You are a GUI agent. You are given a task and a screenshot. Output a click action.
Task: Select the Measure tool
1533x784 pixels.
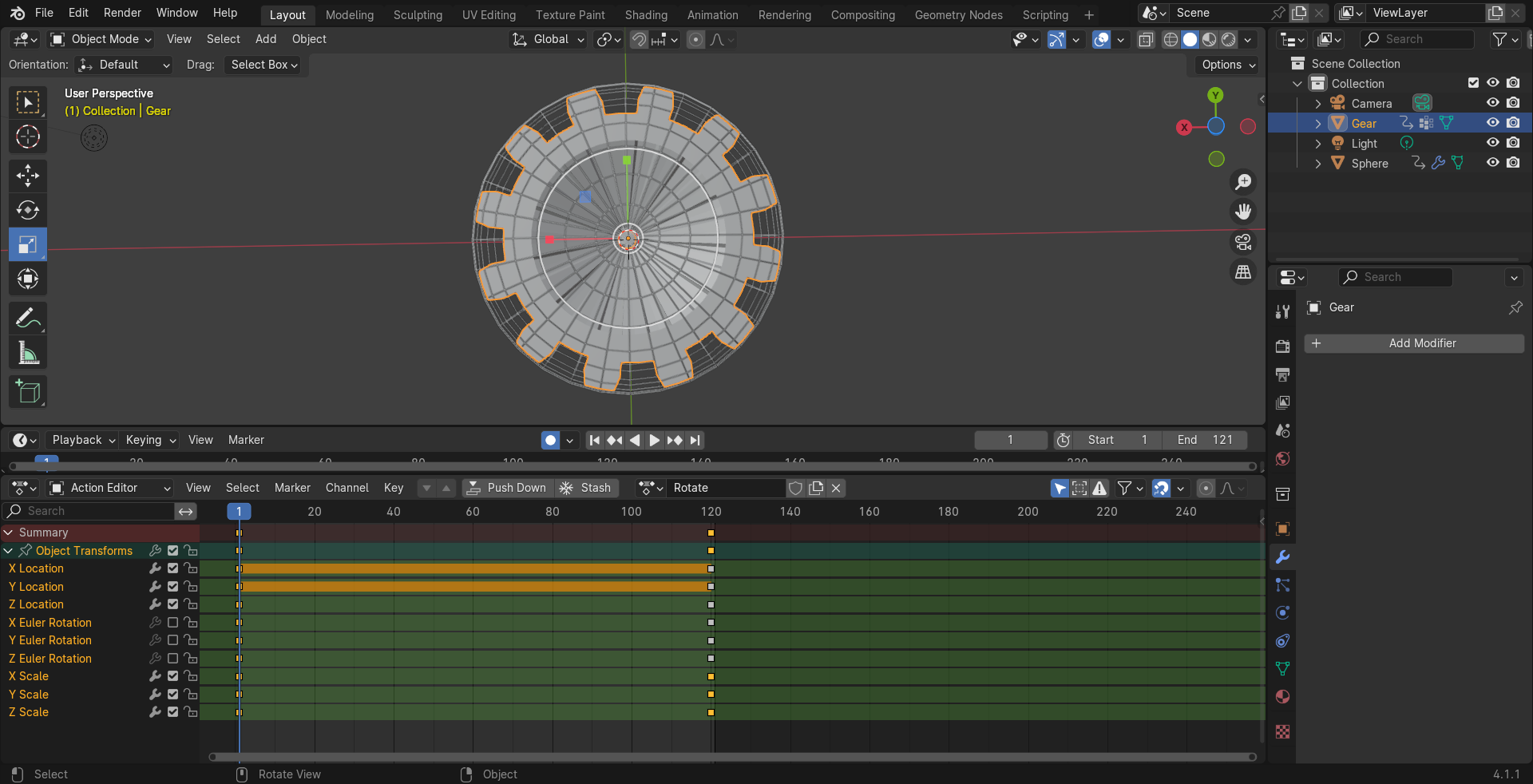point(28,352)
